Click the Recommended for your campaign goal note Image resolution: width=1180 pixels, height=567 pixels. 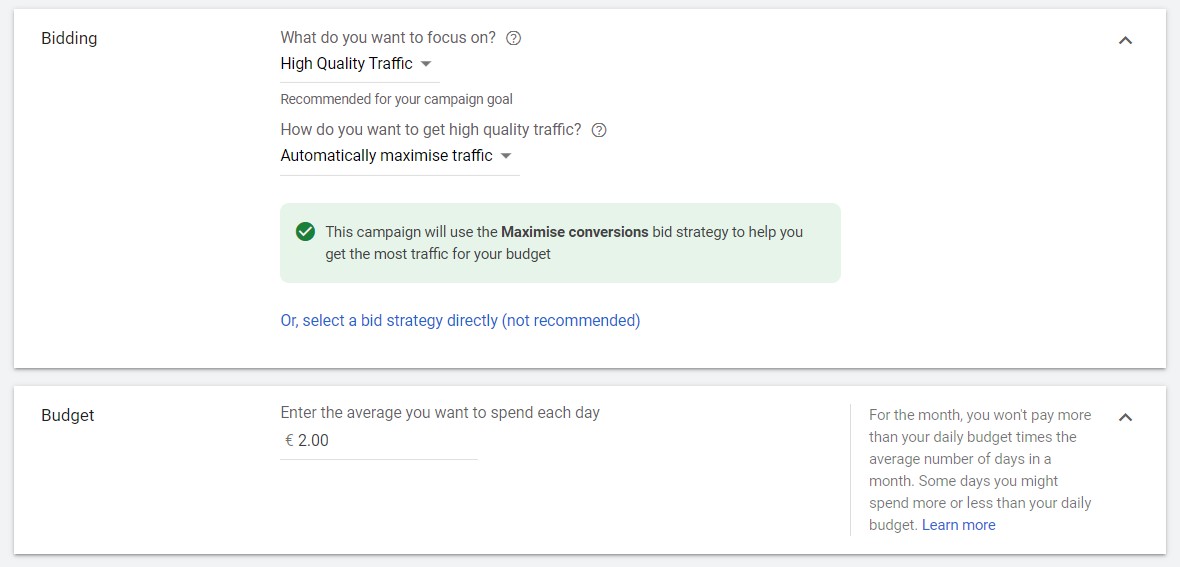click(x=396, y=99)
